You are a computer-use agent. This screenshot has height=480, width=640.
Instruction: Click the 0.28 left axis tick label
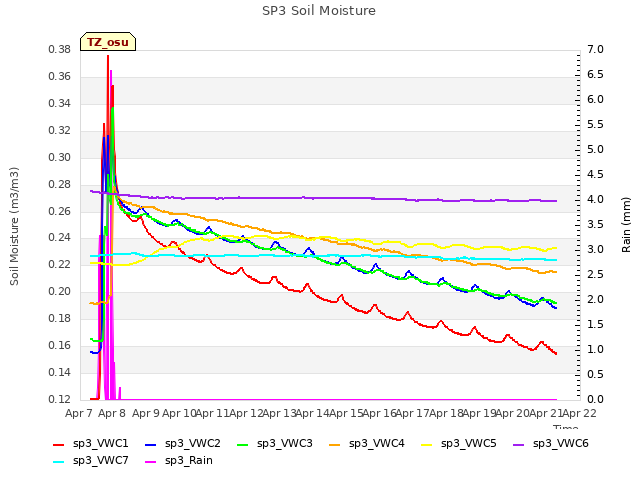[60, 184]
